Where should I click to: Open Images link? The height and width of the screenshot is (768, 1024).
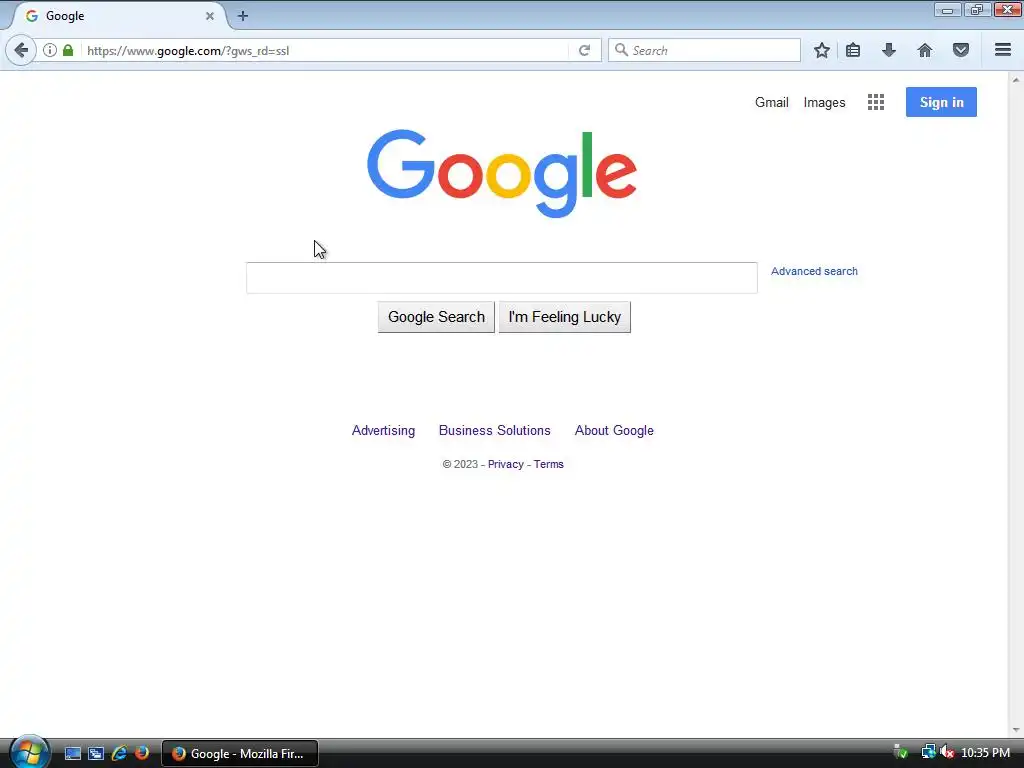(824, 103)
